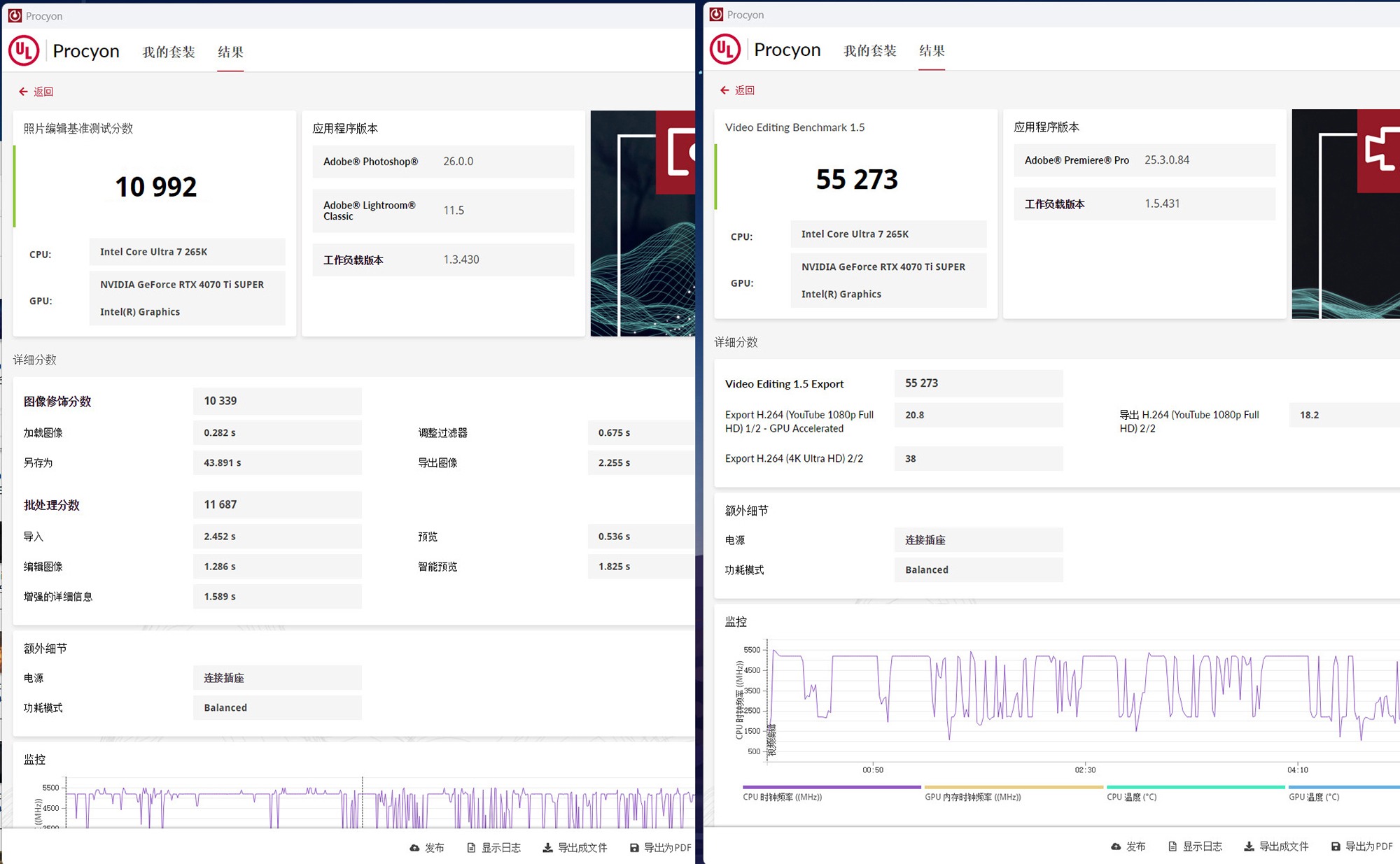Toggle CPU 时钟频率 purple legend in chart
Viewport: 1400px width, 864px height.
[x=783, y=797]
